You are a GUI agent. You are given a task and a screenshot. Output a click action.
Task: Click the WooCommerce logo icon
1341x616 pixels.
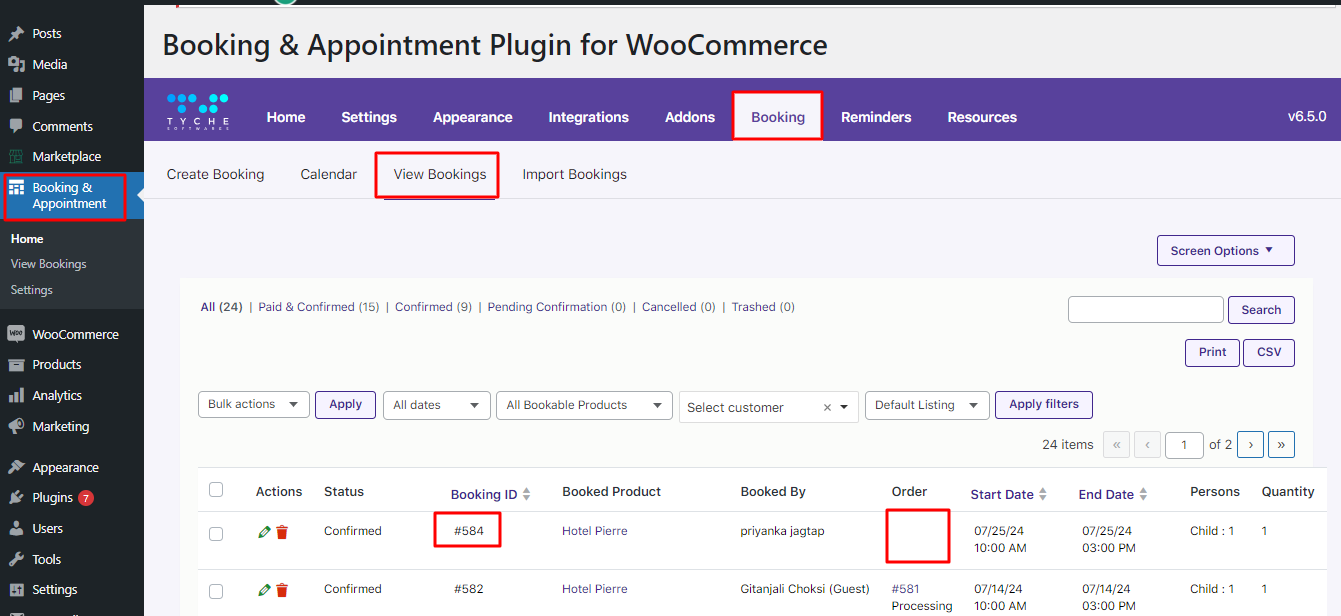16,334
